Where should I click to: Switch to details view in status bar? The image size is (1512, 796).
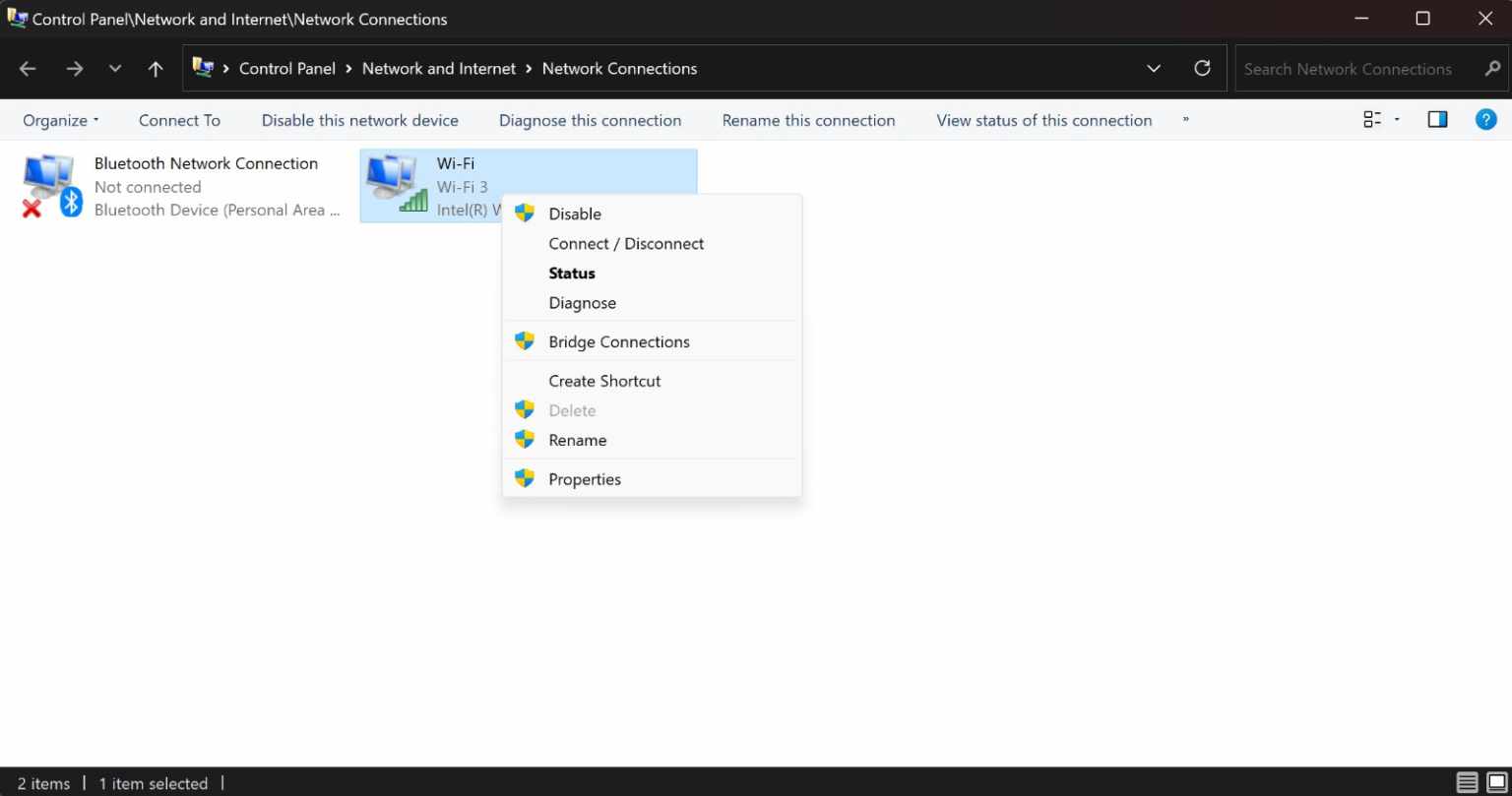[x=1468, y=783]
